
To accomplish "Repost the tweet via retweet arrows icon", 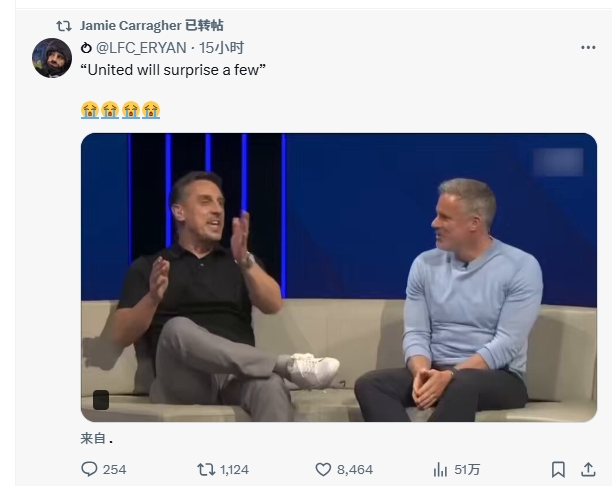I will (205, 469).
